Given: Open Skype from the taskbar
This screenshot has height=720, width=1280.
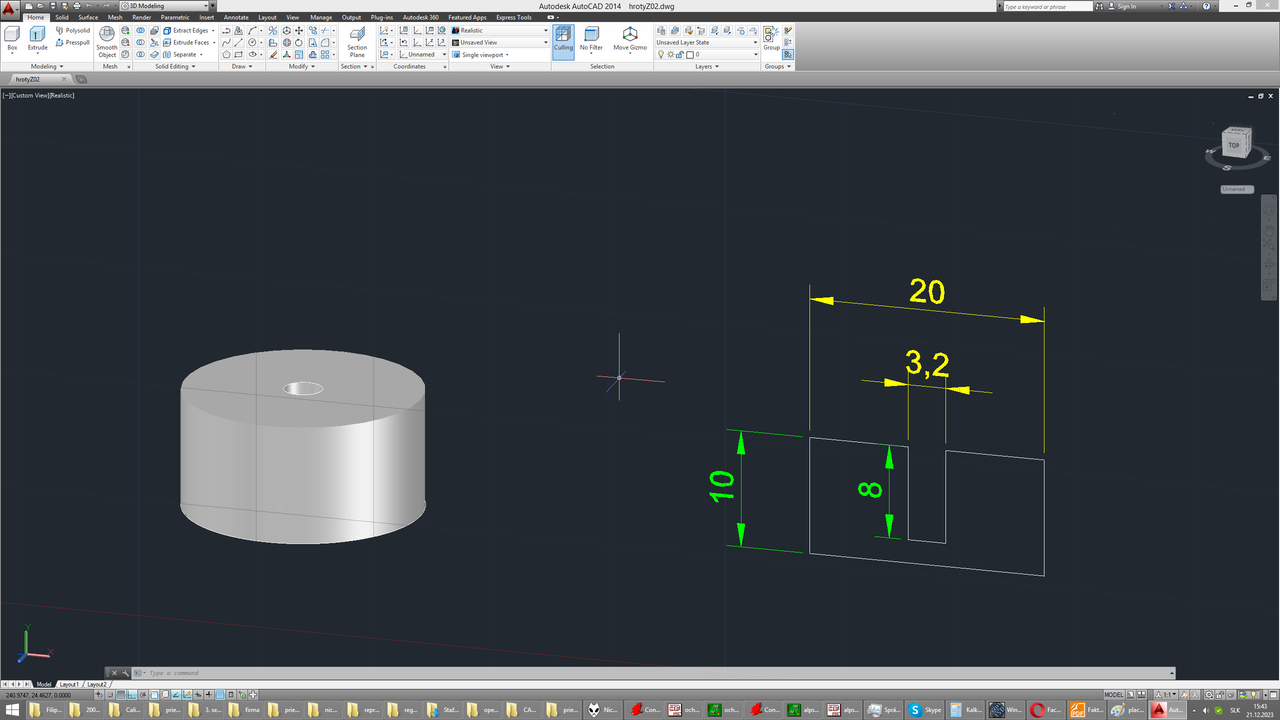Looking at the screenshot, I should (x=926, y=710).
